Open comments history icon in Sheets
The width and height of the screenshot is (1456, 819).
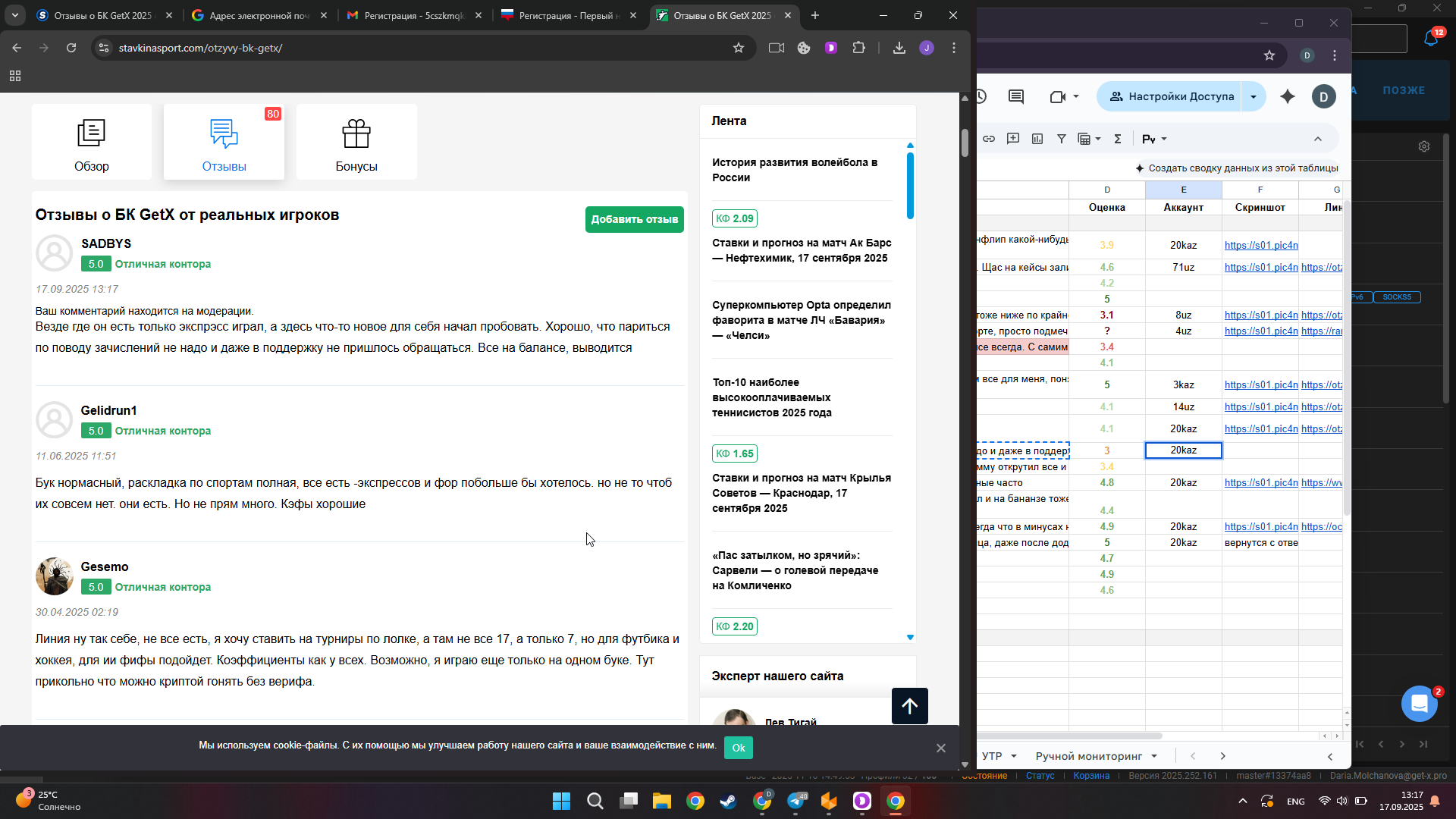1016,96
